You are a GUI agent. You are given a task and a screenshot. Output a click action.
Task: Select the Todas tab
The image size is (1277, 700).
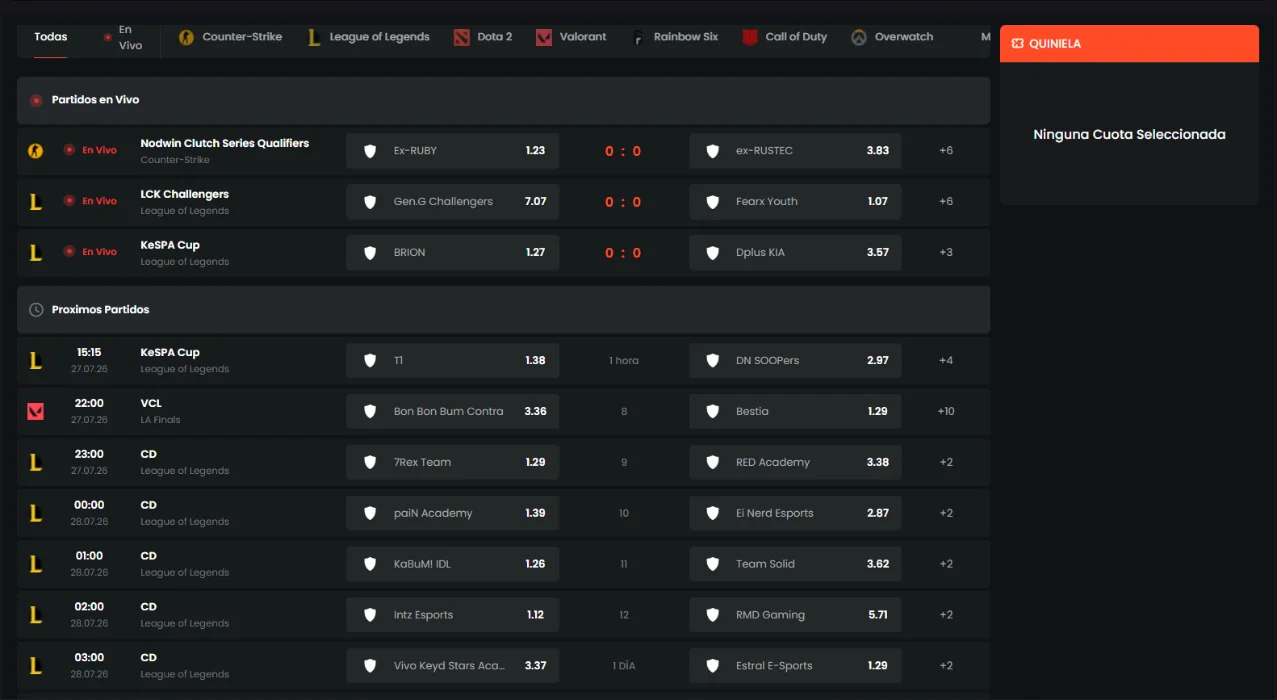pos(51,37)
